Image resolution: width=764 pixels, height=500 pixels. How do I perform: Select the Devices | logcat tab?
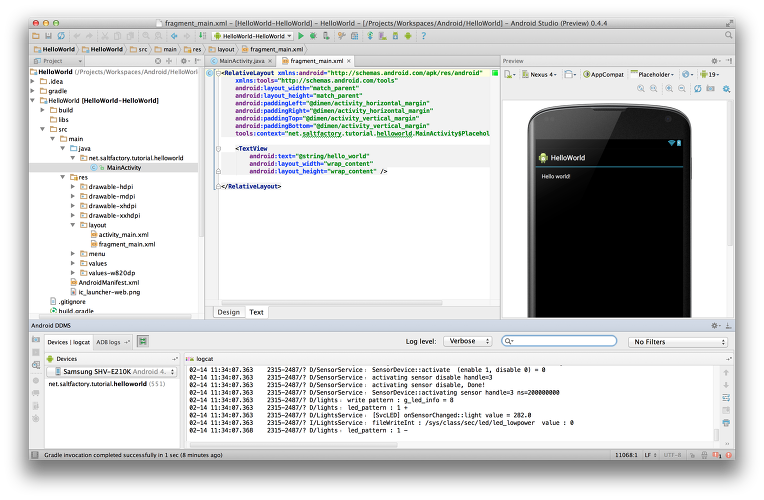tap(69, 342)
